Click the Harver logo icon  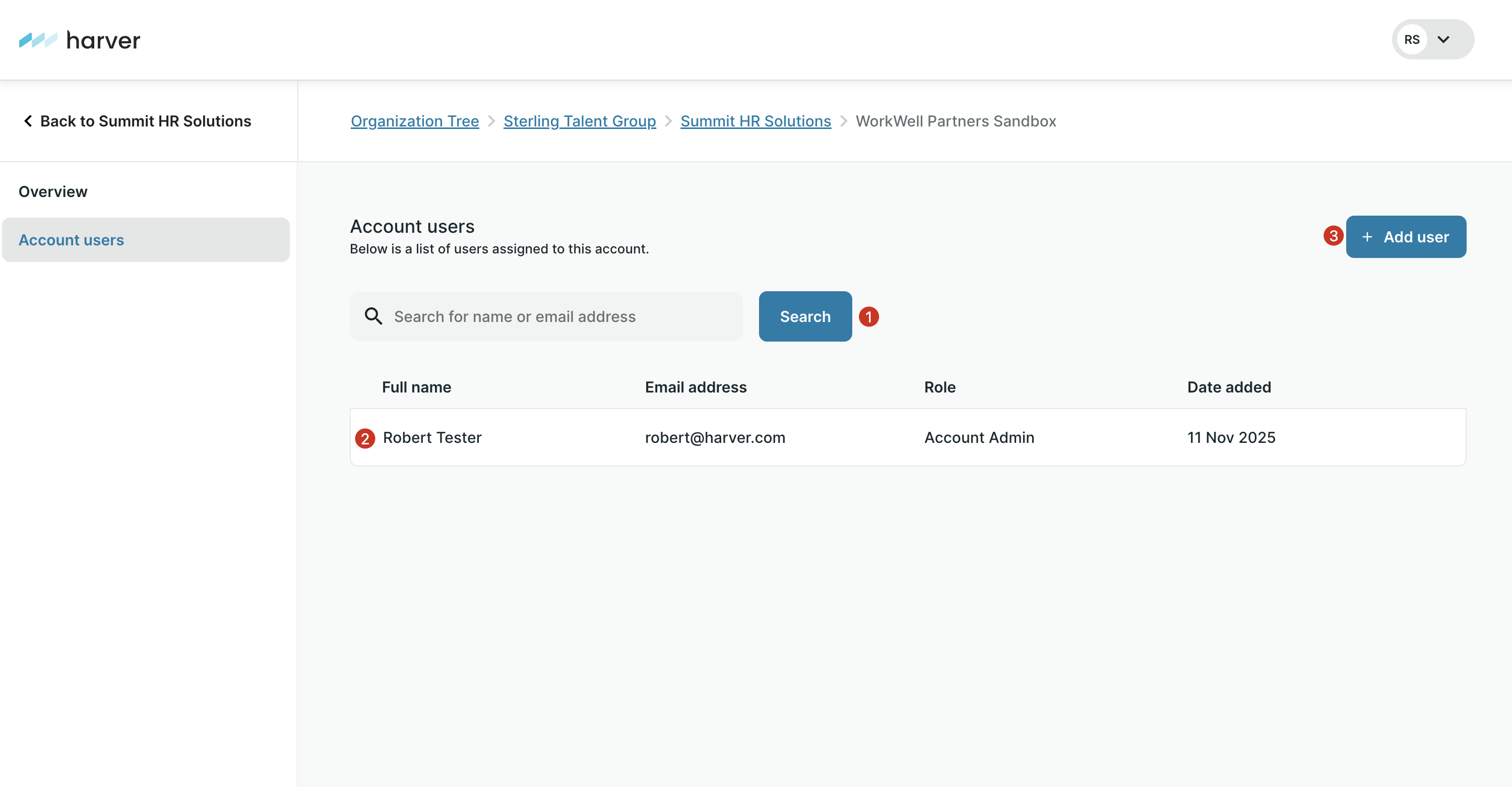[x=38, y=40]
